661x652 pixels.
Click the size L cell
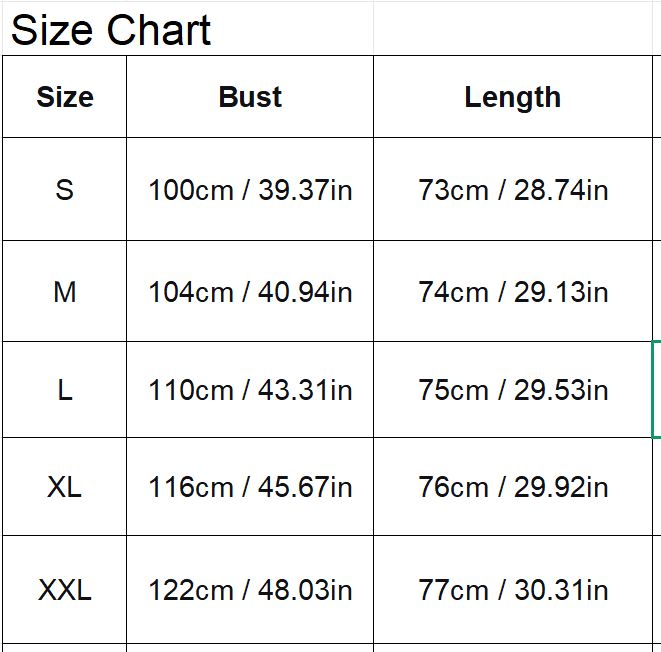click(65, 390)
